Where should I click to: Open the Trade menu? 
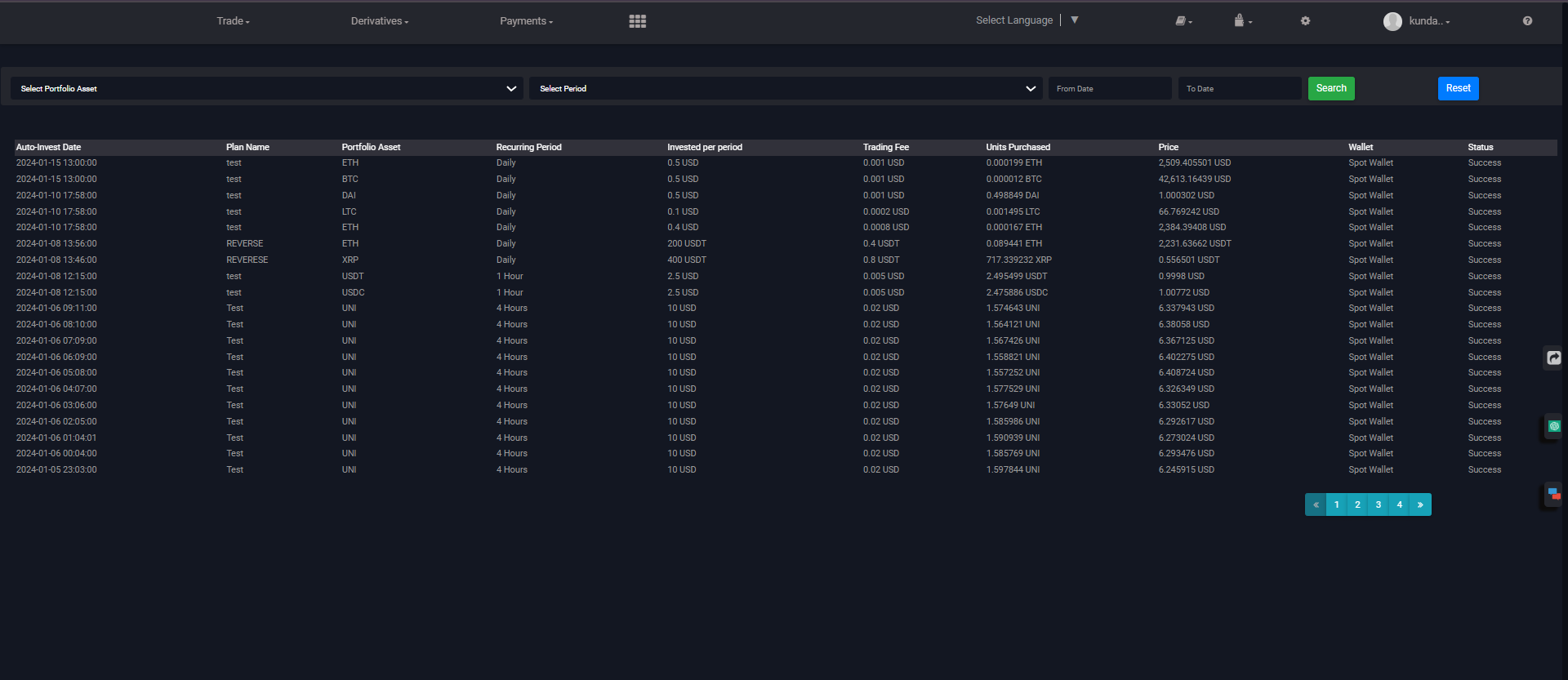click(233, 21)
